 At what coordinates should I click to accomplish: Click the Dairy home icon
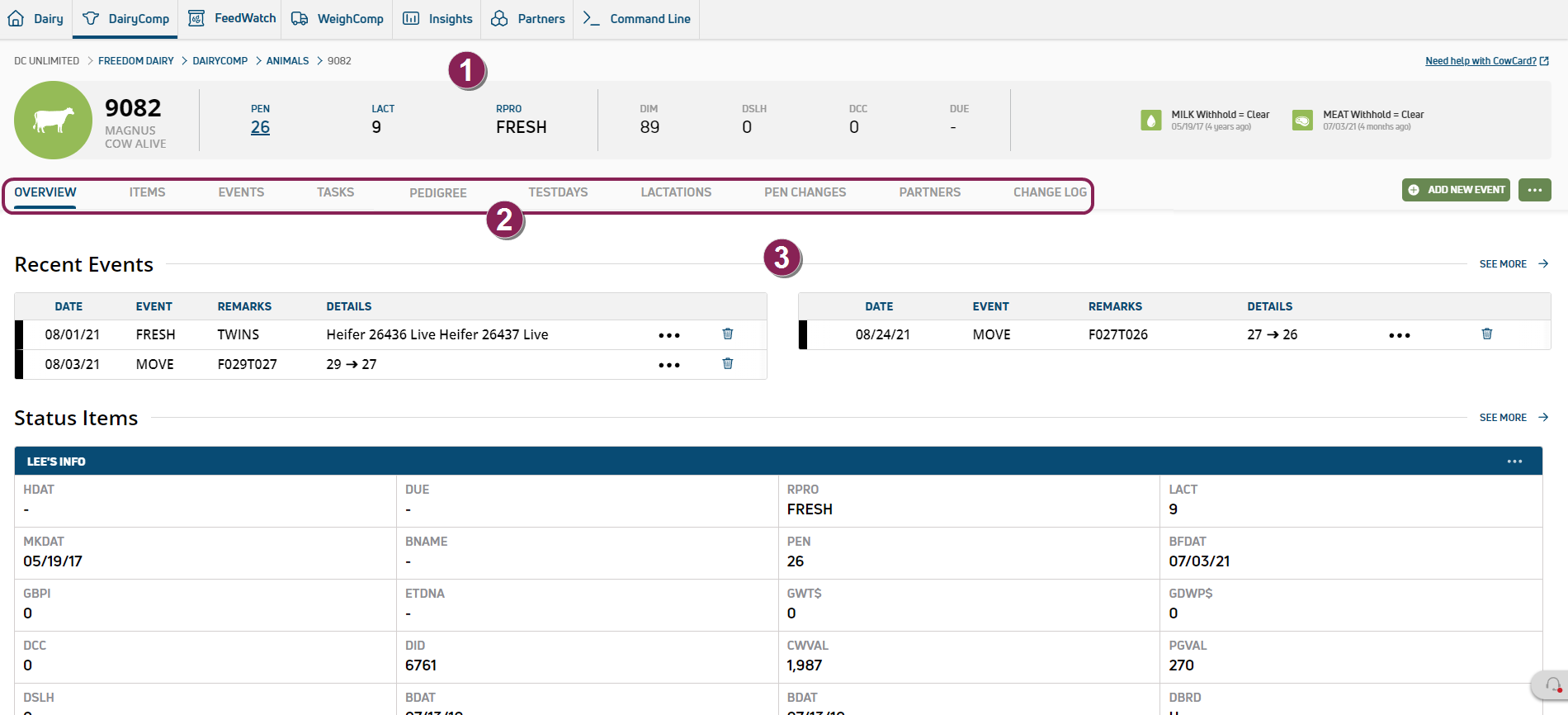point(17,18)
